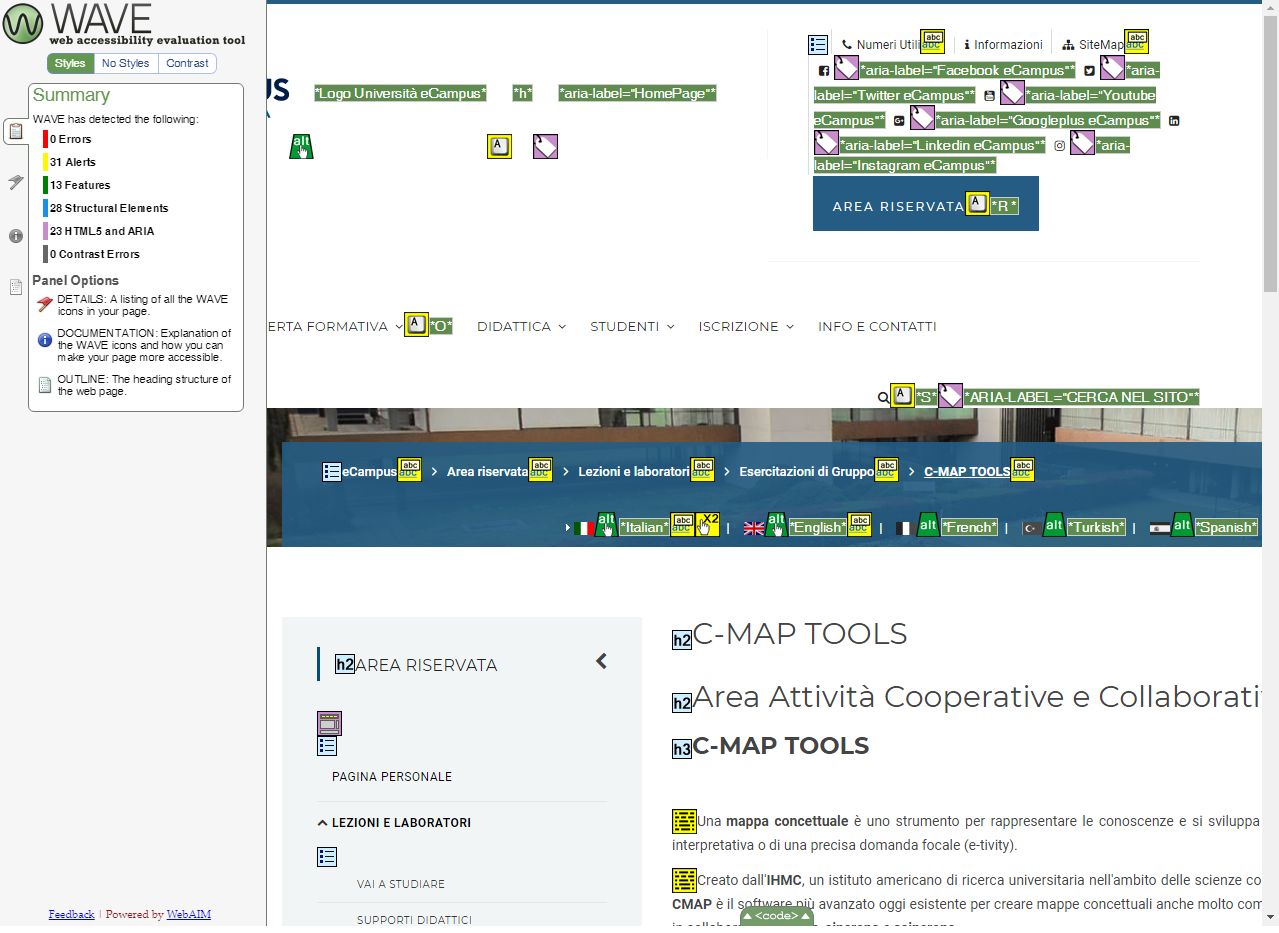This screenshot has height=933, width=1279.
Task: Select the Styles tab
Action: (x=70, y=63)
